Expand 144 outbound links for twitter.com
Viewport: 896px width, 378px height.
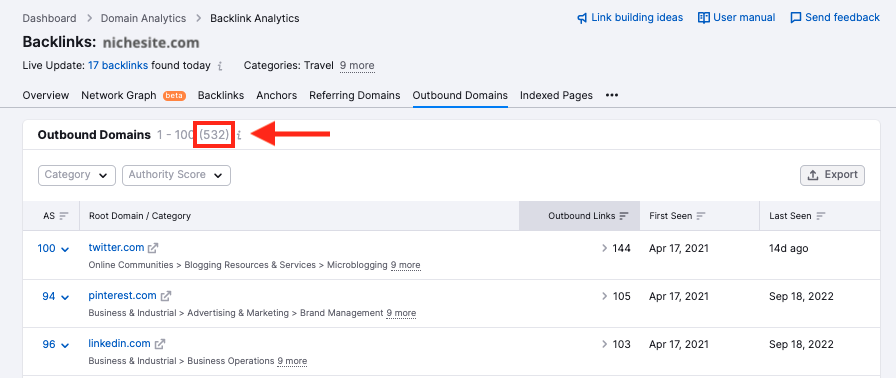(617, 248)
